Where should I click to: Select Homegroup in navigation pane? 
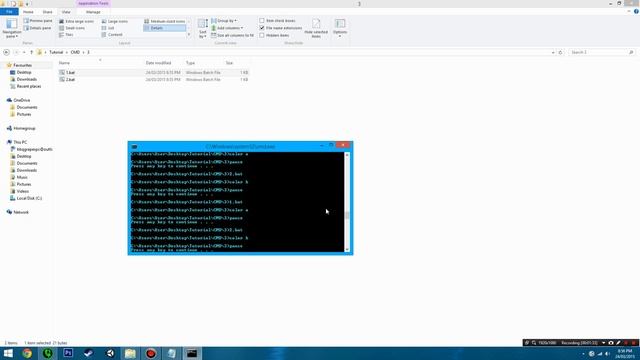click(x=24, y=128)
